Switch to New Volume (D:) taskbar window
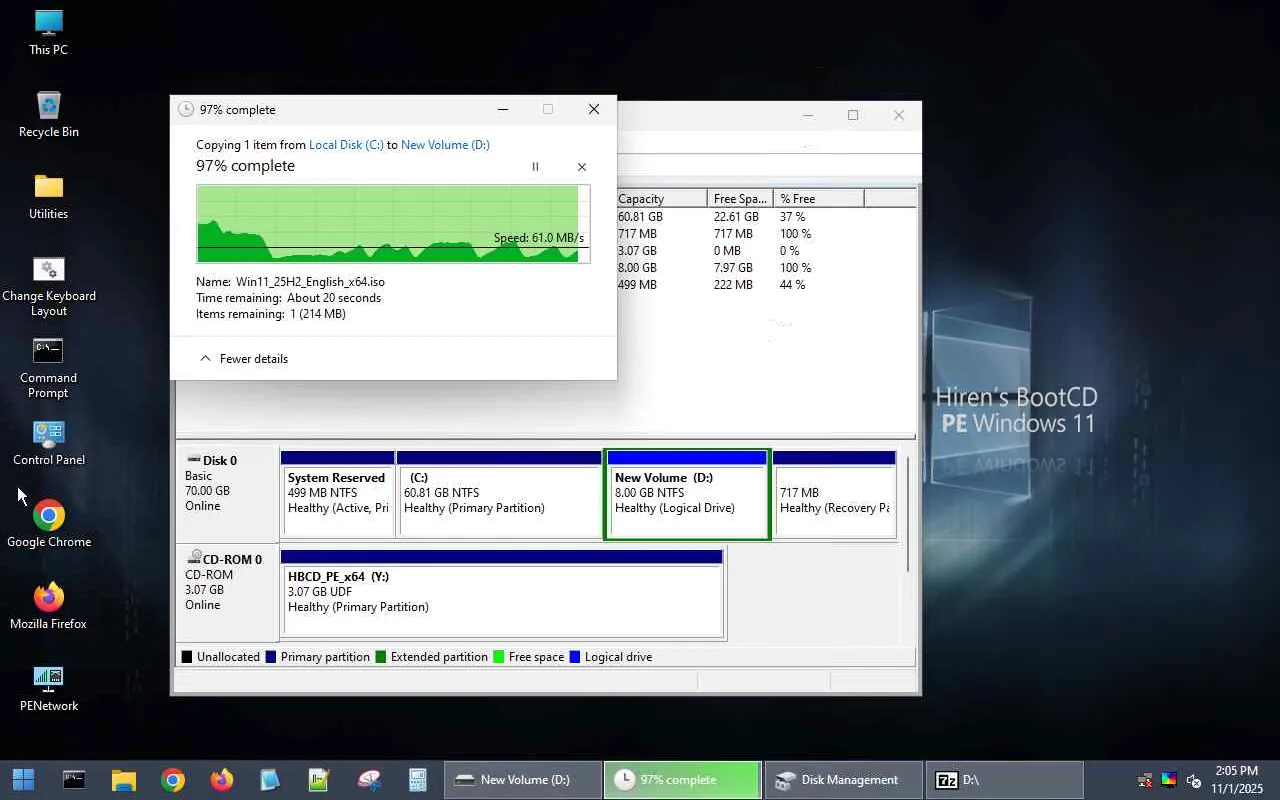This screenshot has height=800, width=1280. click(523, 780)
